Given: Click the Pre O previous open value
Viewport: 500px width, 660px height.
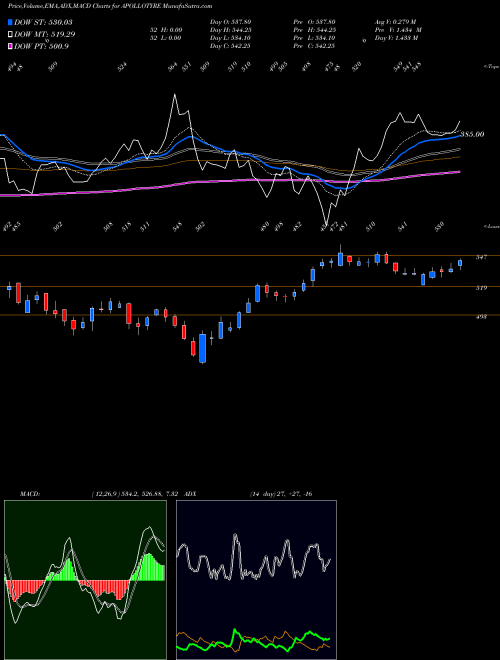Looking at the screenshot, I should (x=314, y=22).
